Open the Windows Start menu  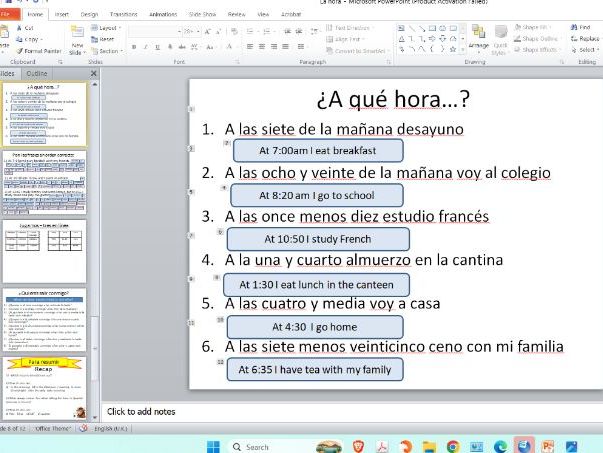tap(213, 447)
